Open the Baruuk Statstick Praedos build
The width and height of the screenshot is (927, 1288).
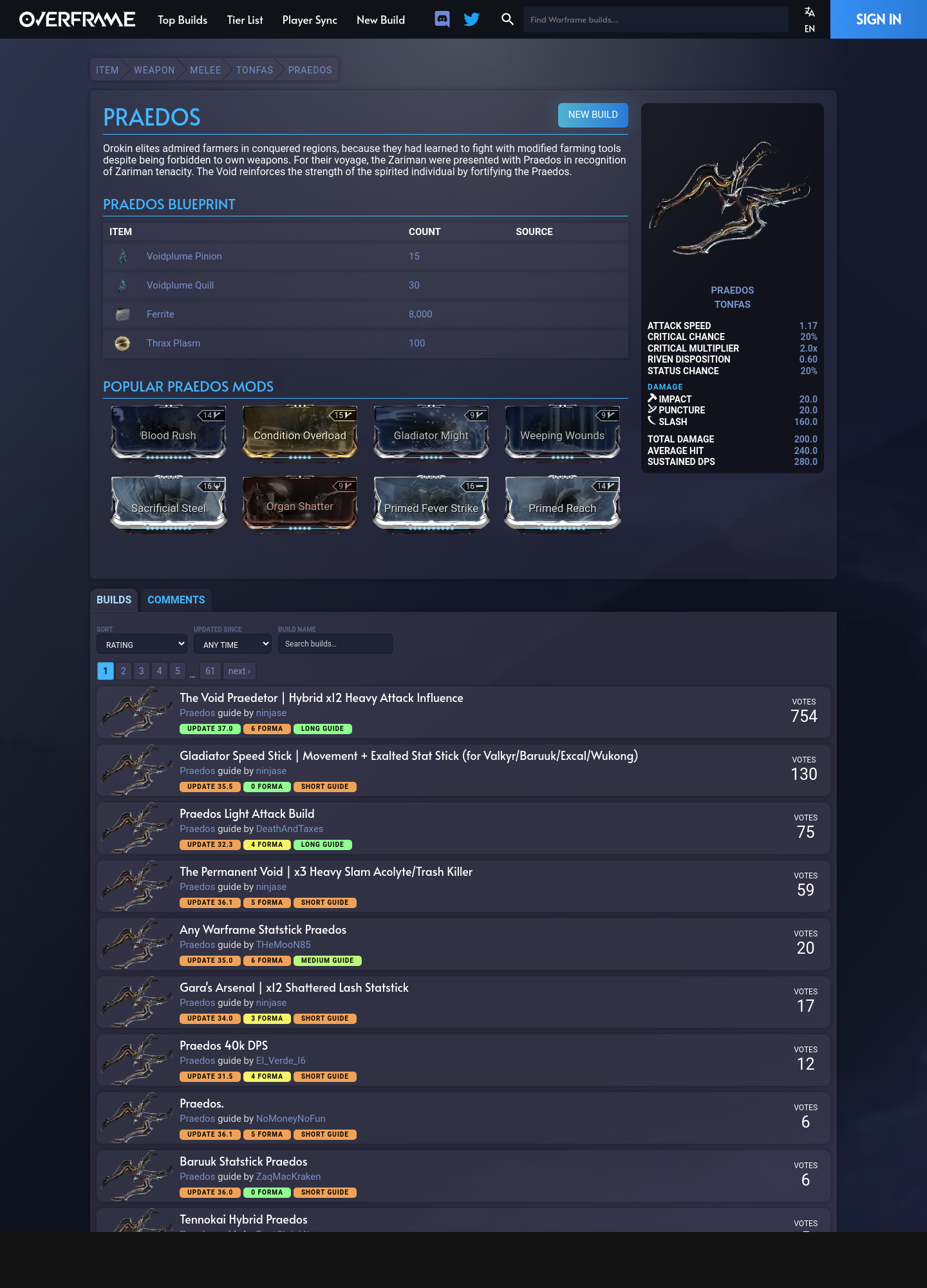click(x=243, y=1162)
